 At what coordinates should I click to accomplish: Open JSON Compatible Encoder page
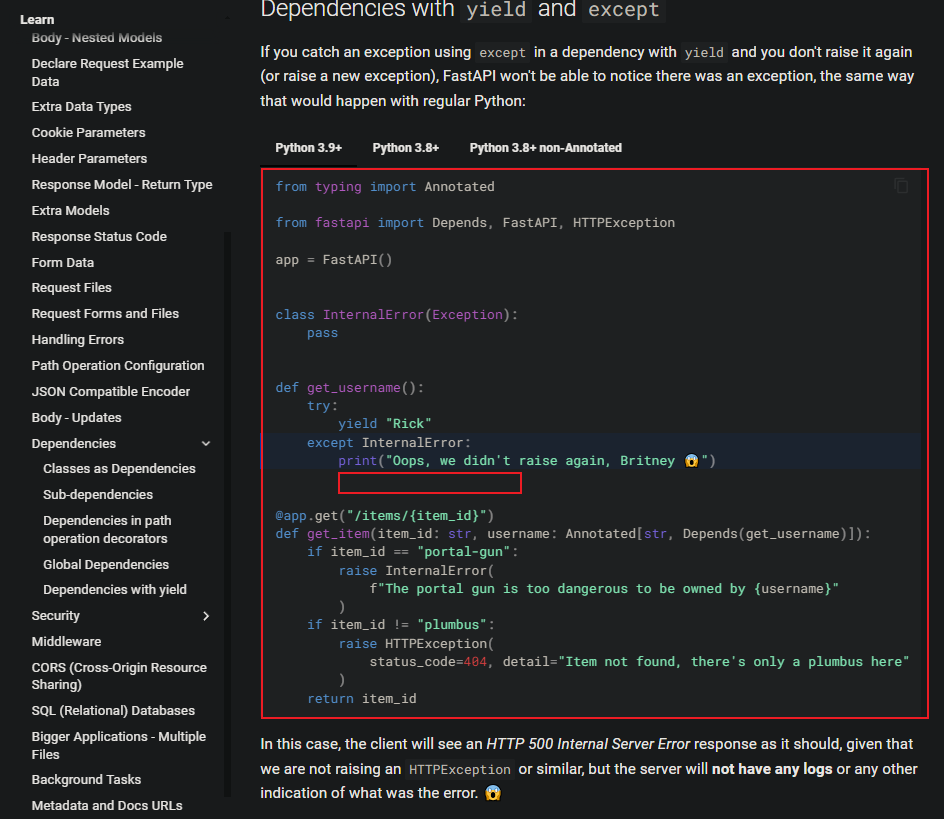(x=110, y=392)
